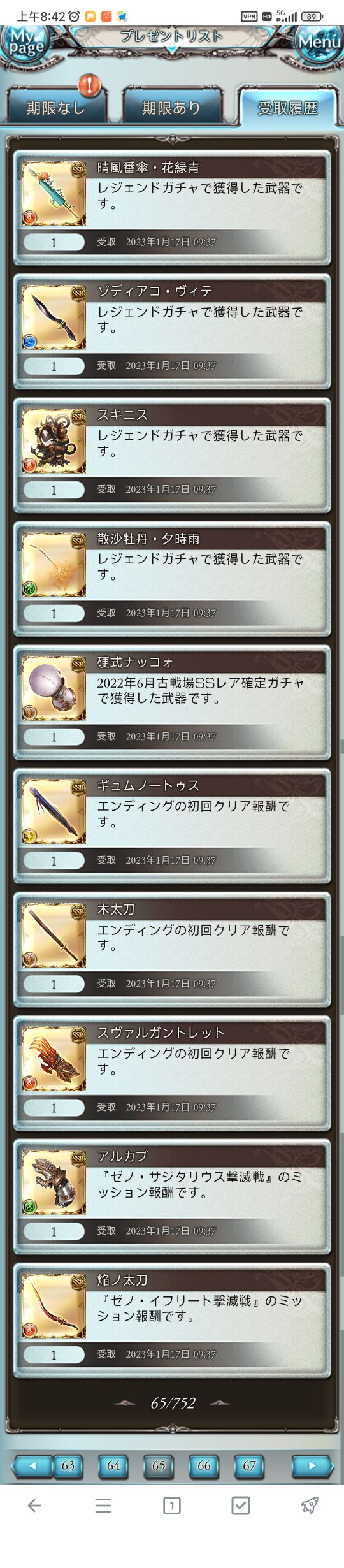Tap the 散沙牡丹・夕時雨 weapon icon
Screen dimensions: 344x1568
[54, 564]
